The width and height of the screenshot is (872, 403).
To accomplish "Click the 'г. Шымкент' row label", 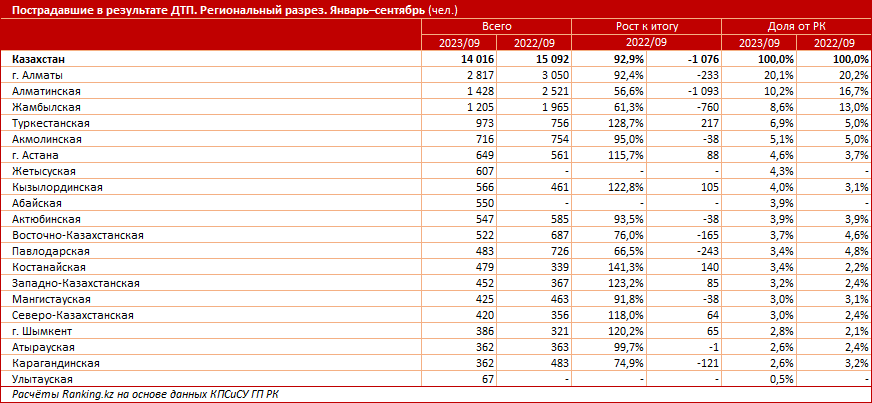I will click(x=43, y=331).
